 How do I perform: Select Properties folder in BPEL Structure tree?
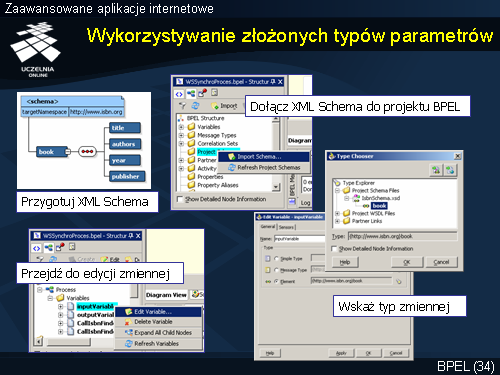pos(205,177)
